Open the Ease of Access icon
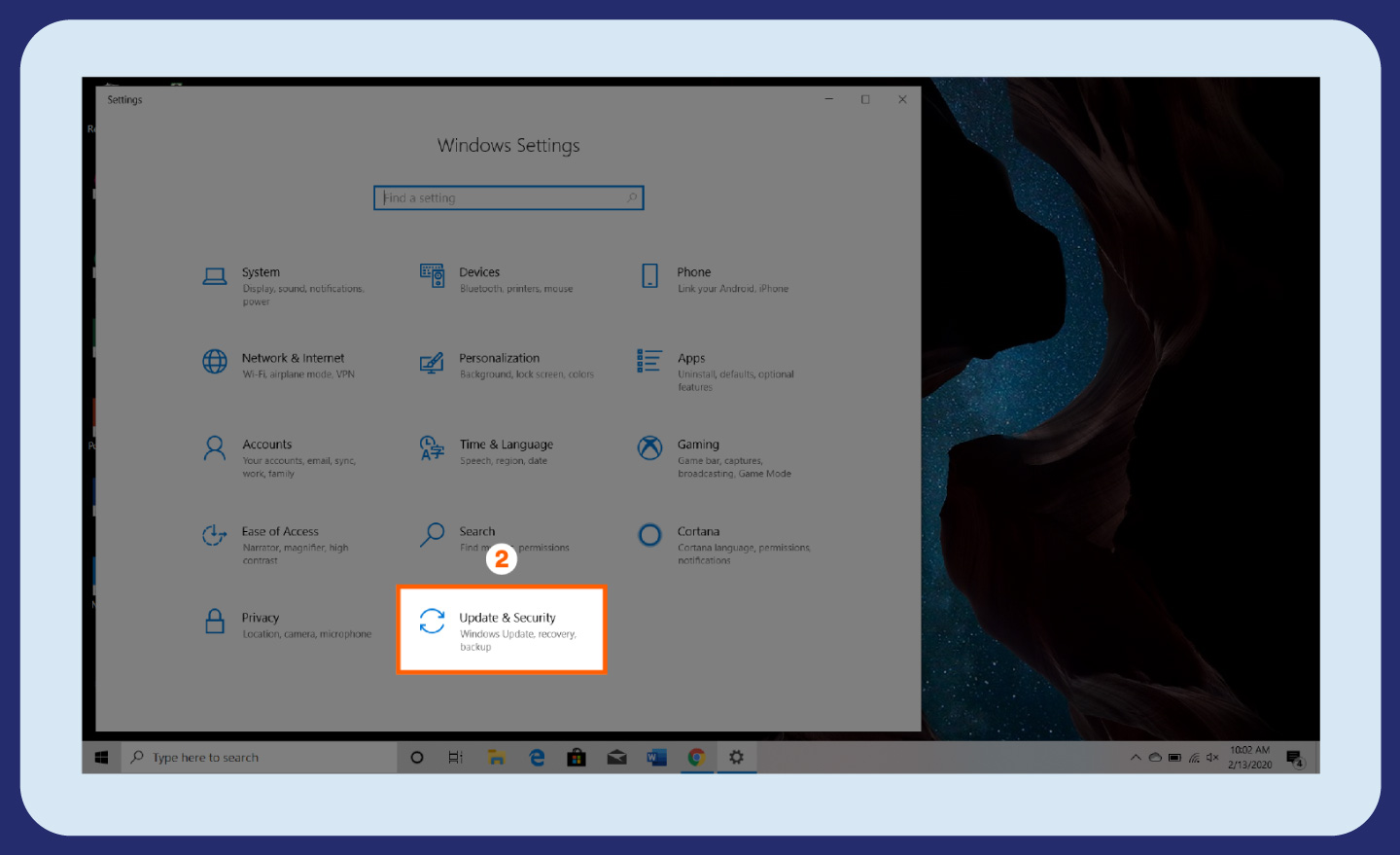Screen dimensions: 1400x855 pyautogui.click(x=215, y=535)
